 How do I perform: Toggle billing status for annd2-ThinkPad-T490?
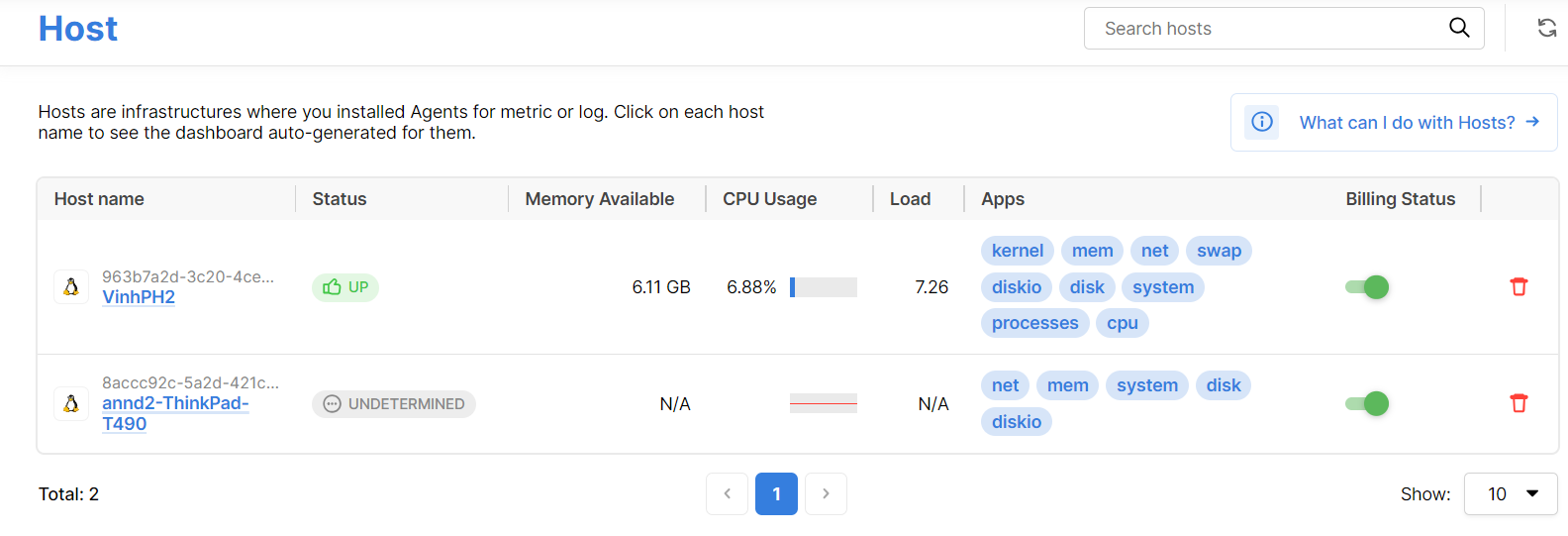1367,403
